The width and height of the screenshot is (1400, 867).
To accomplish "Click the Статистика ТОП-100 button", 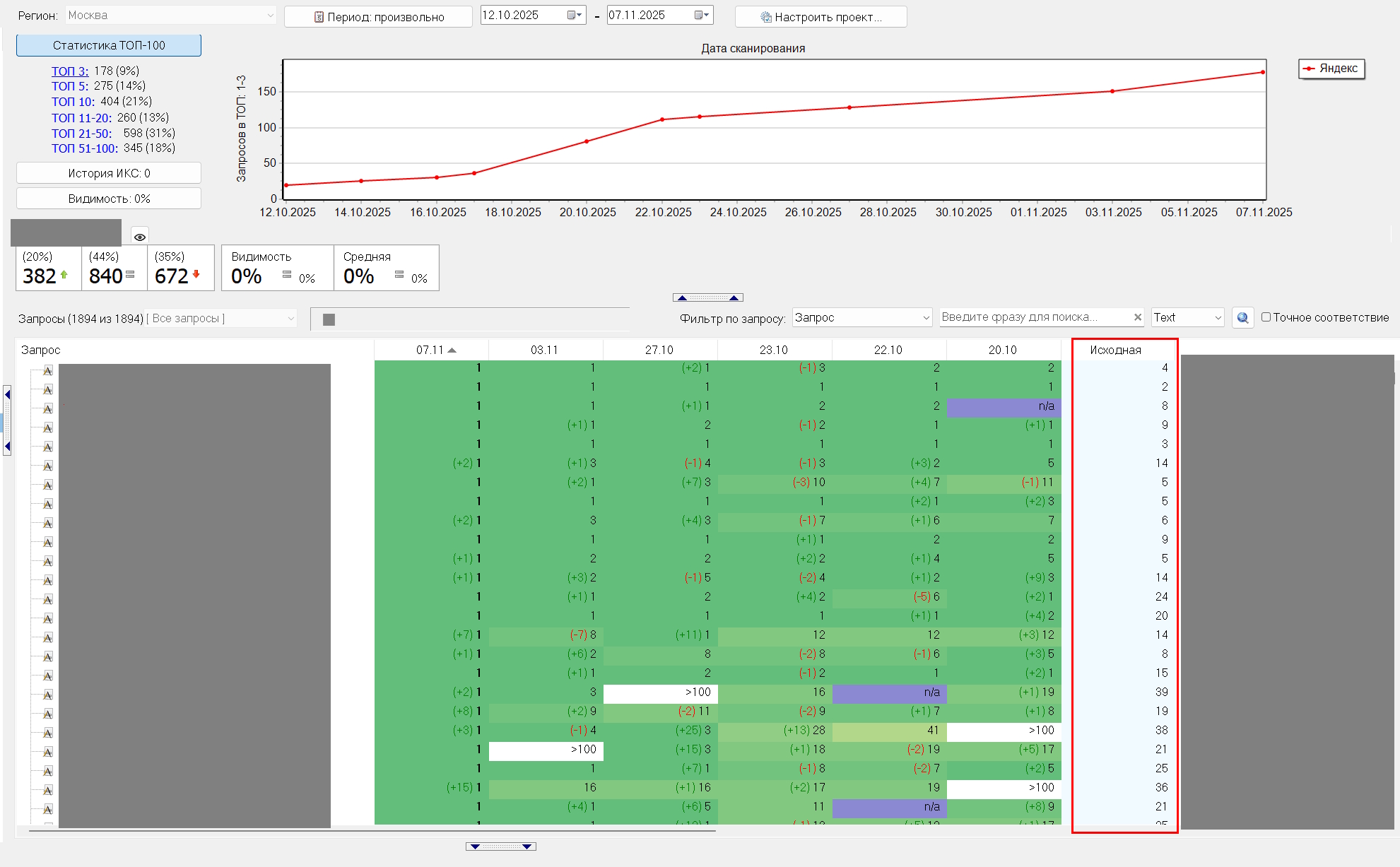I will point(109,45).
